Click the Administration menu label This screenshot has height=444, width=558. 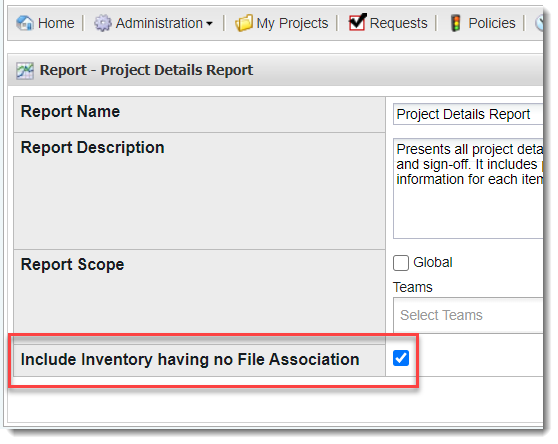pos(159,23)
